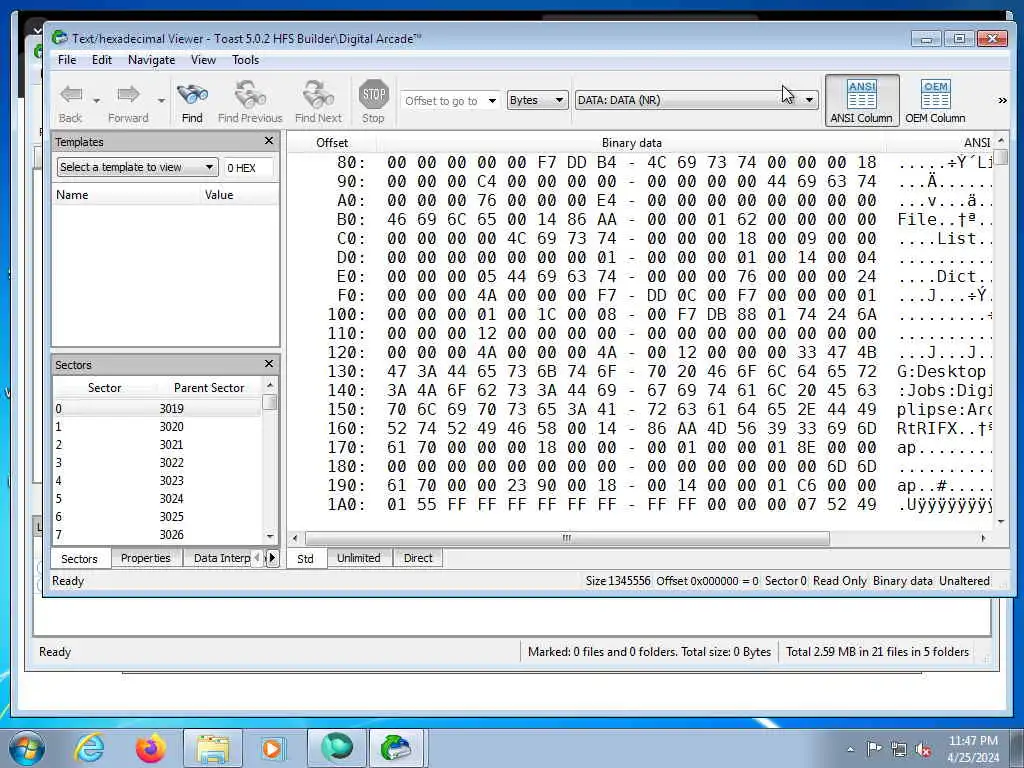Expand the toolbar overflow chevron
The width and height of the screenshot is (1024, 768).
(x=1002, y=101)
